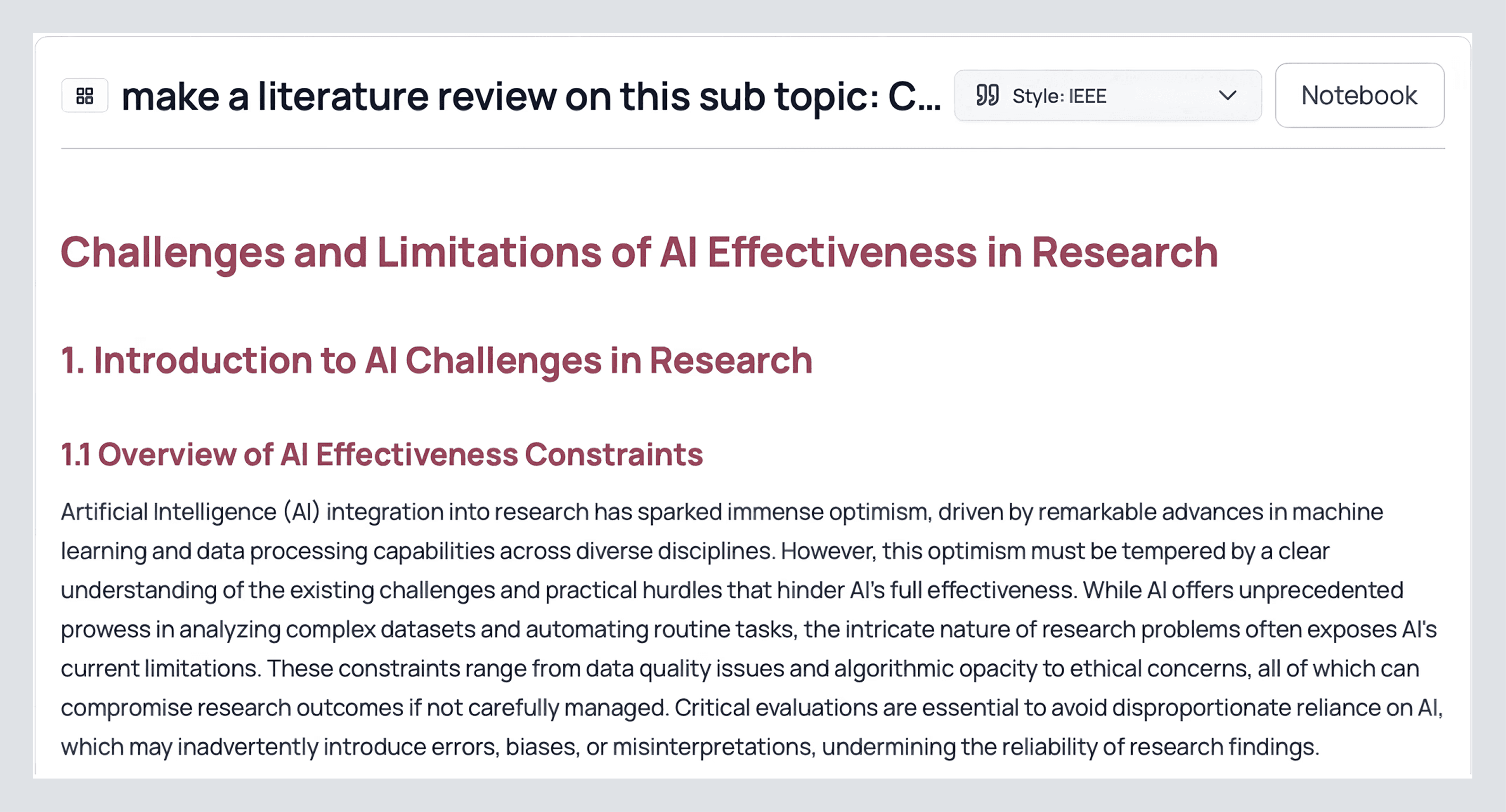The height and width of the screenshot is (812, 1506).
Task: Click the 'Challenges and Limitations of AI Effectiveness' heading
Action: tap(639, 253)
